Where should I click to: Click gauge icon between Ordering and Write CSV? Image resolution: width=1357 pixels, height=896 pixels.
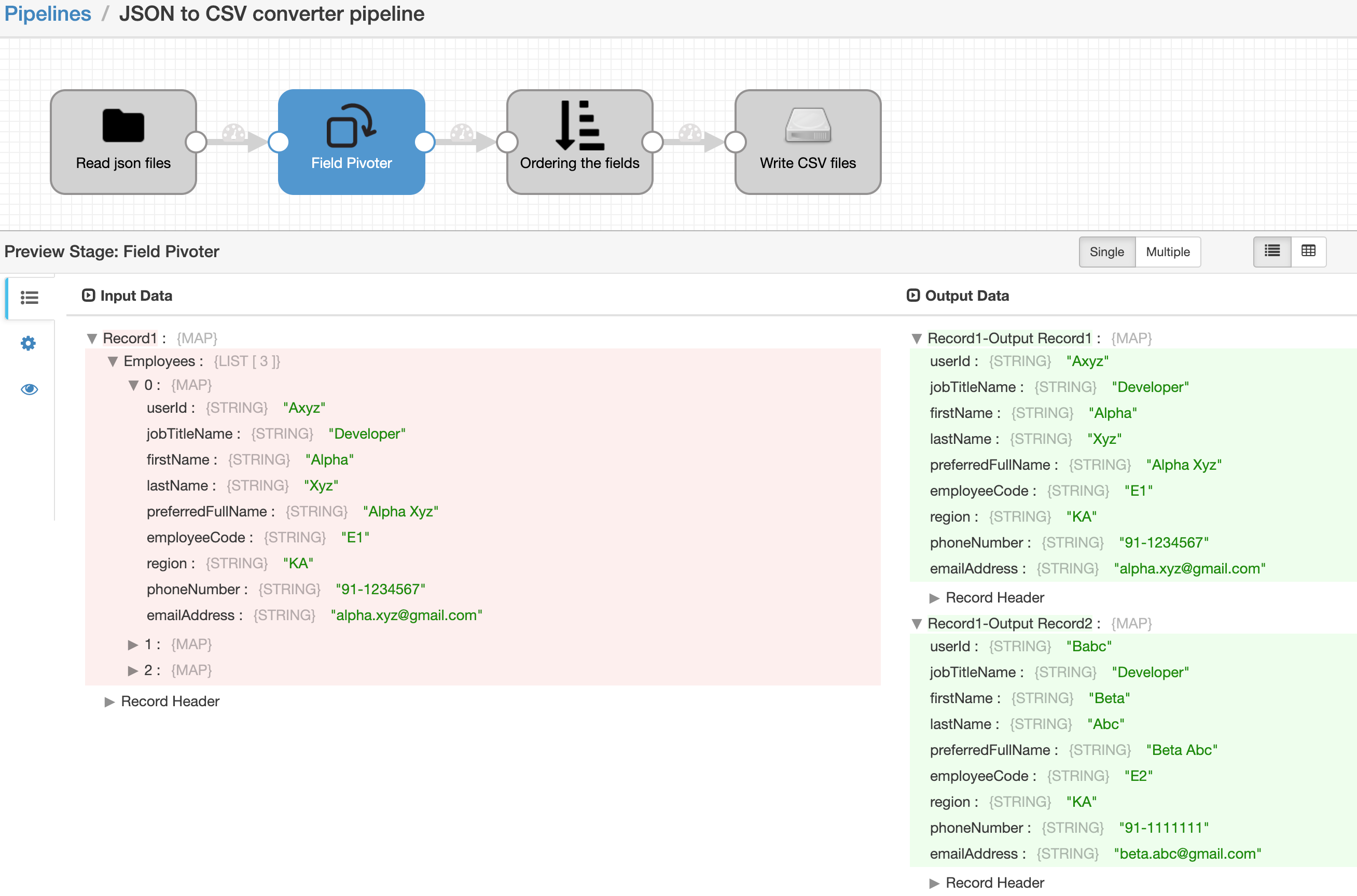(690, 133)
